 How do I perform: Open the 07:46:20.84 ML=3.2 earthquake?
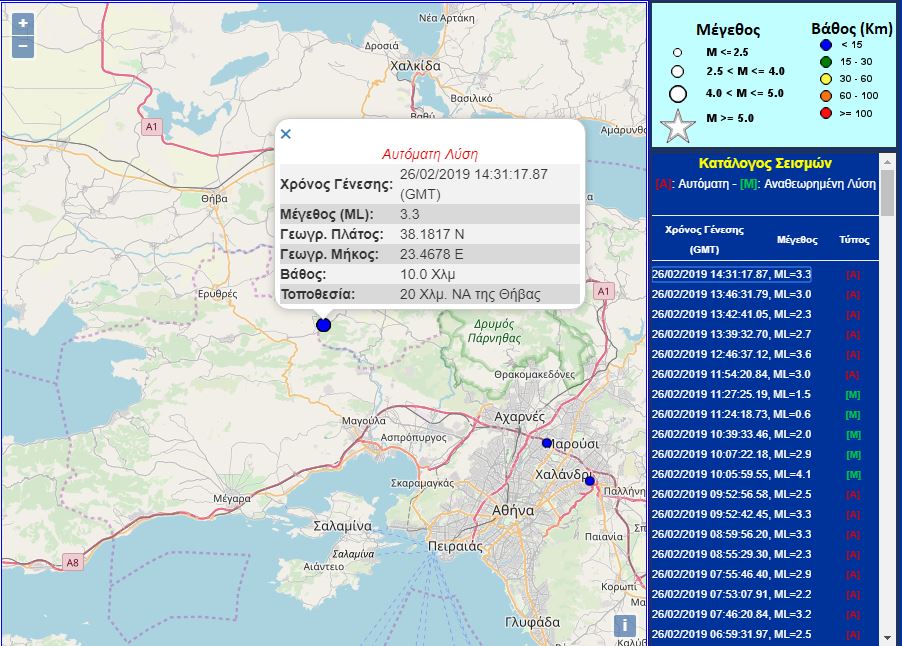tap(731, 614)
